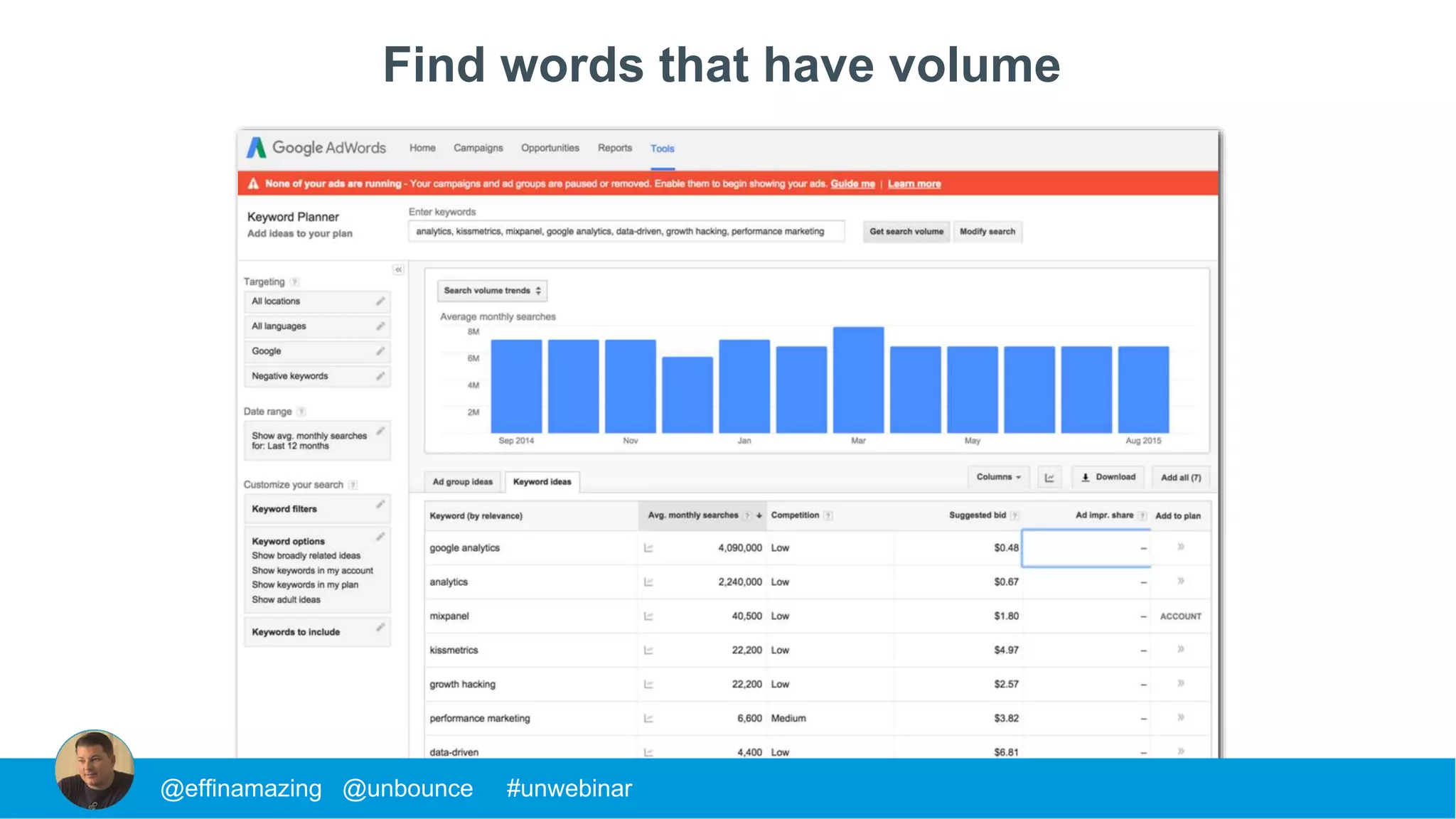1456x819 pixels.
Task: Add kissmetrics to plan with arrow icon
Action: [1181, 649]
